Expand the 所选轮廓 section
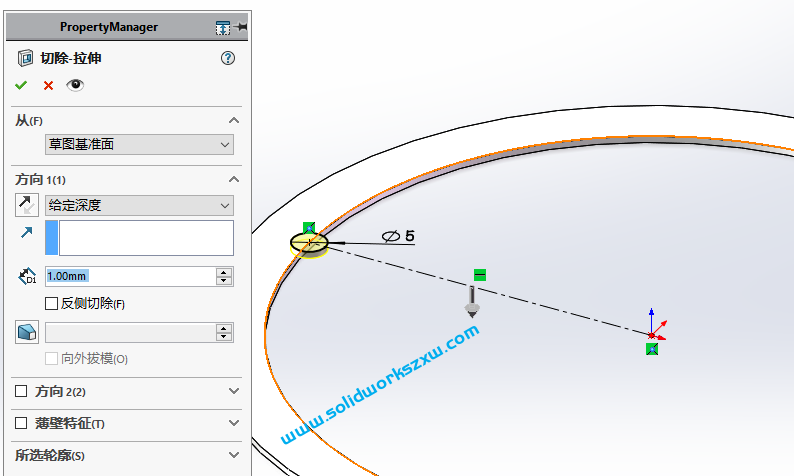 pyautogui.click(x=234, y=455)
